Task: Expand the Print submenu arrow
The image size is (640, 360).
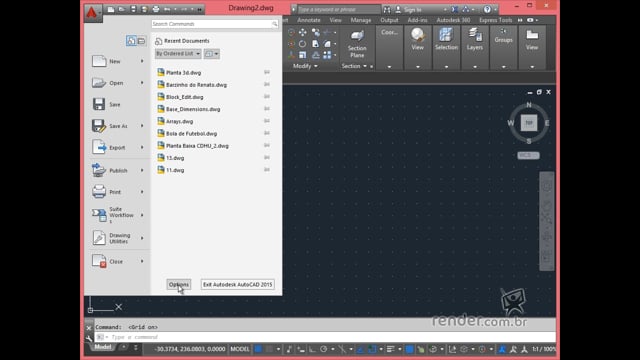Action: point(142,192)
